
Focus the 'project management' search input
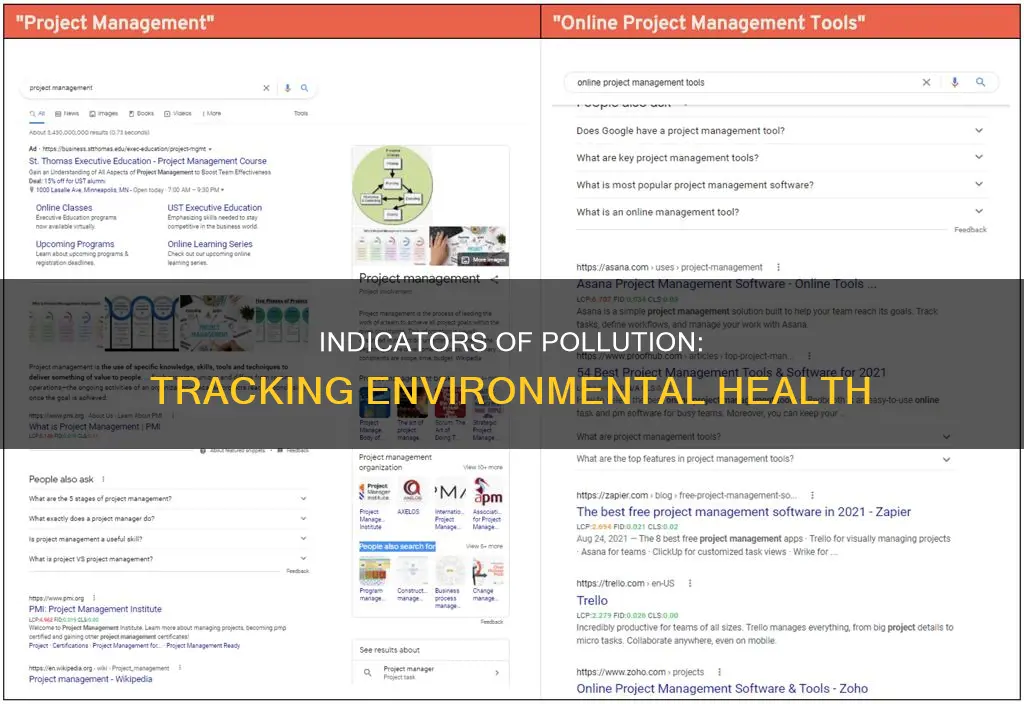[144, 88]
